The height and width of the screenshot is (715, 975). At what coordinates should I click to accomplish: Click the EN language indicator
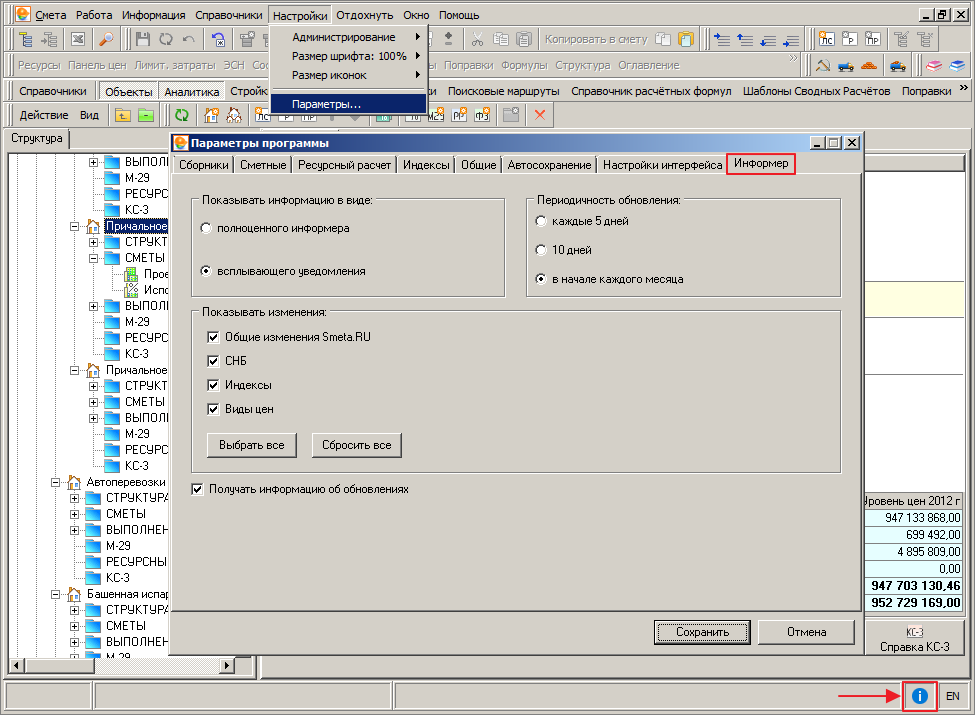point(953,696)
